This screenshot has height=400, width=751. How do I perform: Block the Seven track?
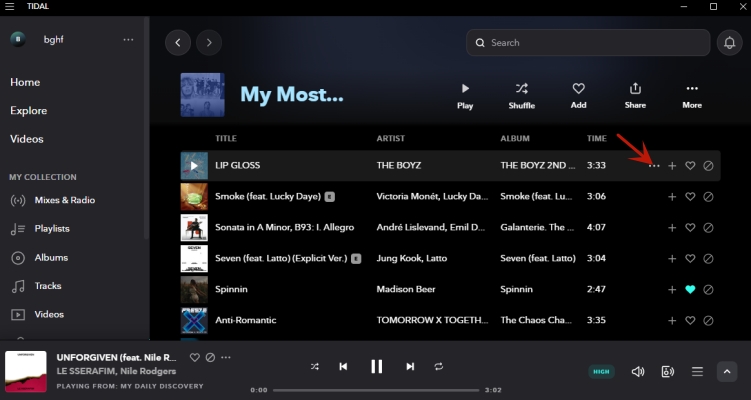[708, 259]
